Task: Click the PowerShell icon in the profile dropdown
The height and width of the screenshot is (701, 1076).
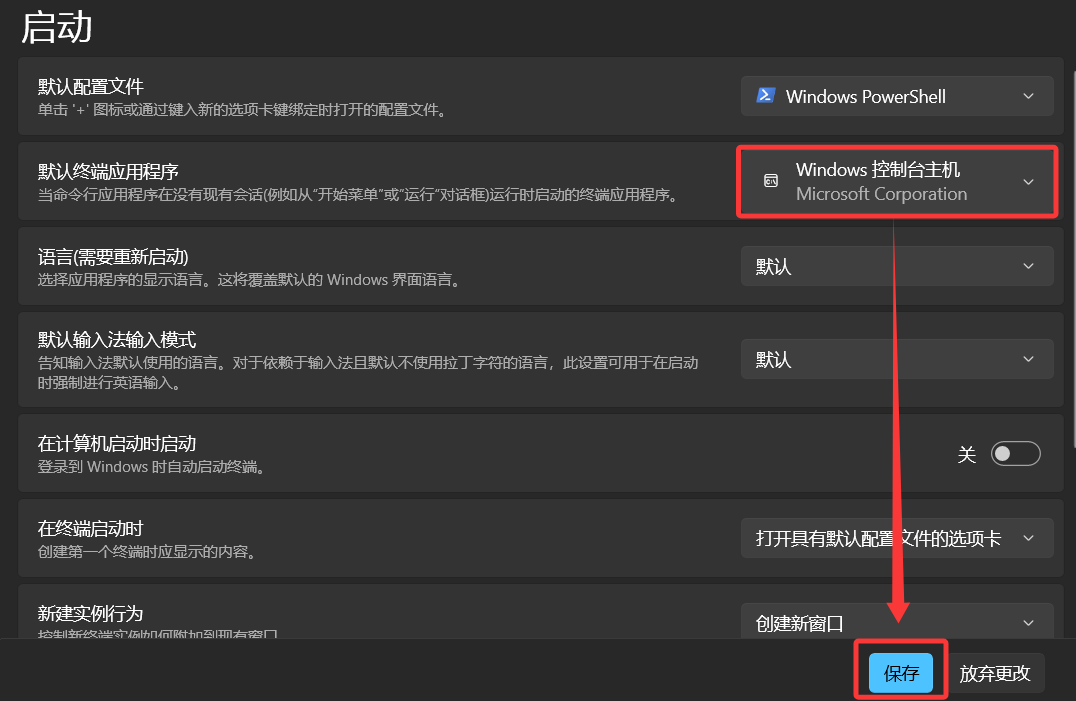Action: point(766,95)
